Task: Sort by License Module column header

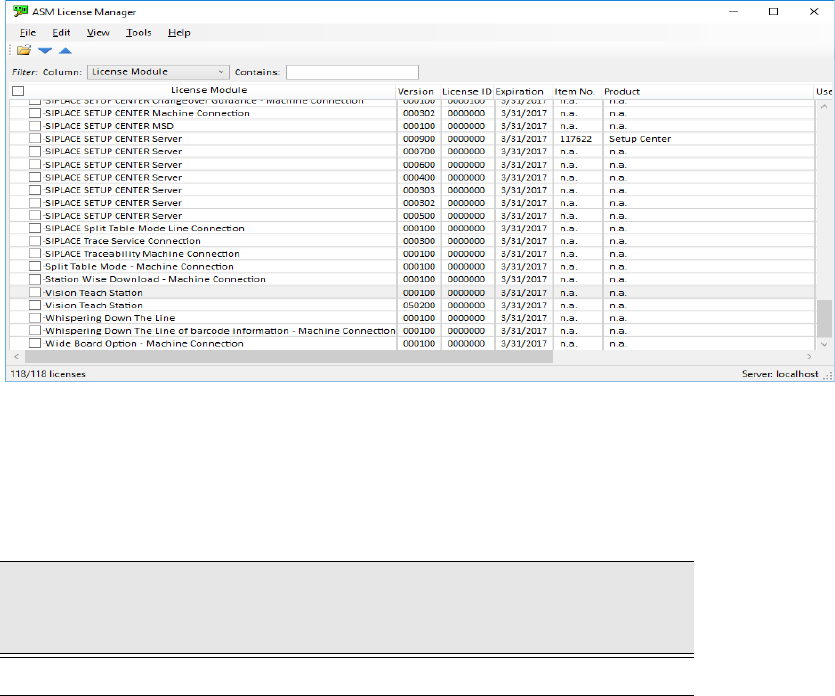Action: click(x=209, y=91)
